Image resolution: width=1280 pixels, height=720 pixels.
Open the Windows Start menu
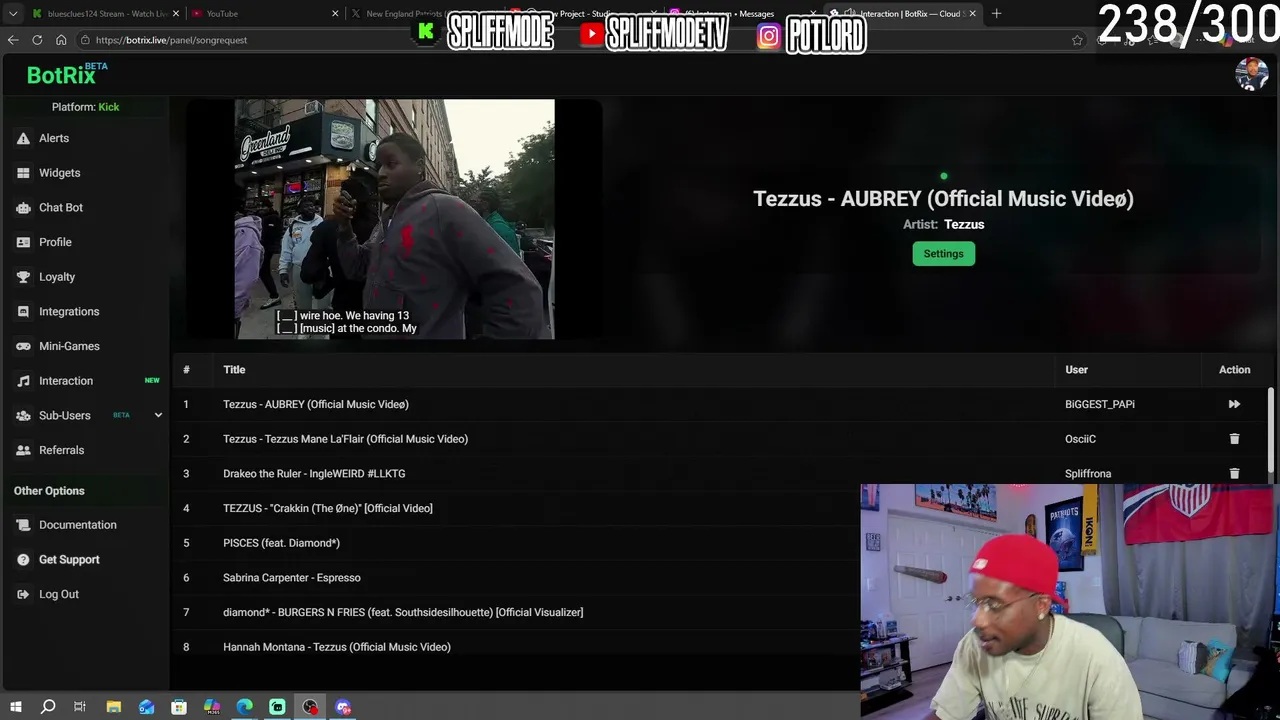[x=15, y=707]
